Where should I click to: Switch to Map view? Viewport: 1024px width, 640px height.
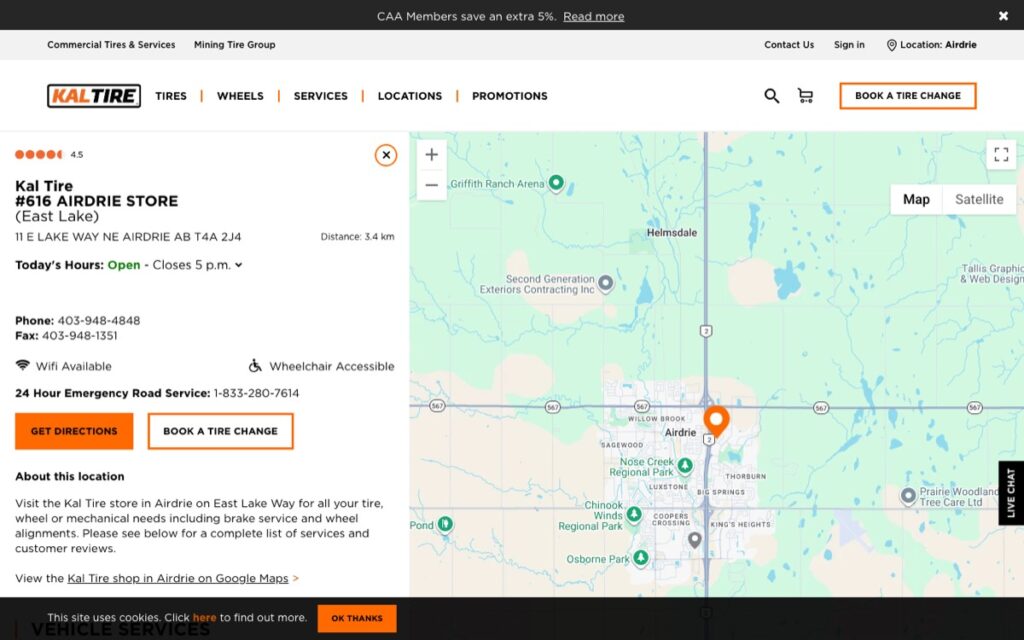[x=916, y=199]
